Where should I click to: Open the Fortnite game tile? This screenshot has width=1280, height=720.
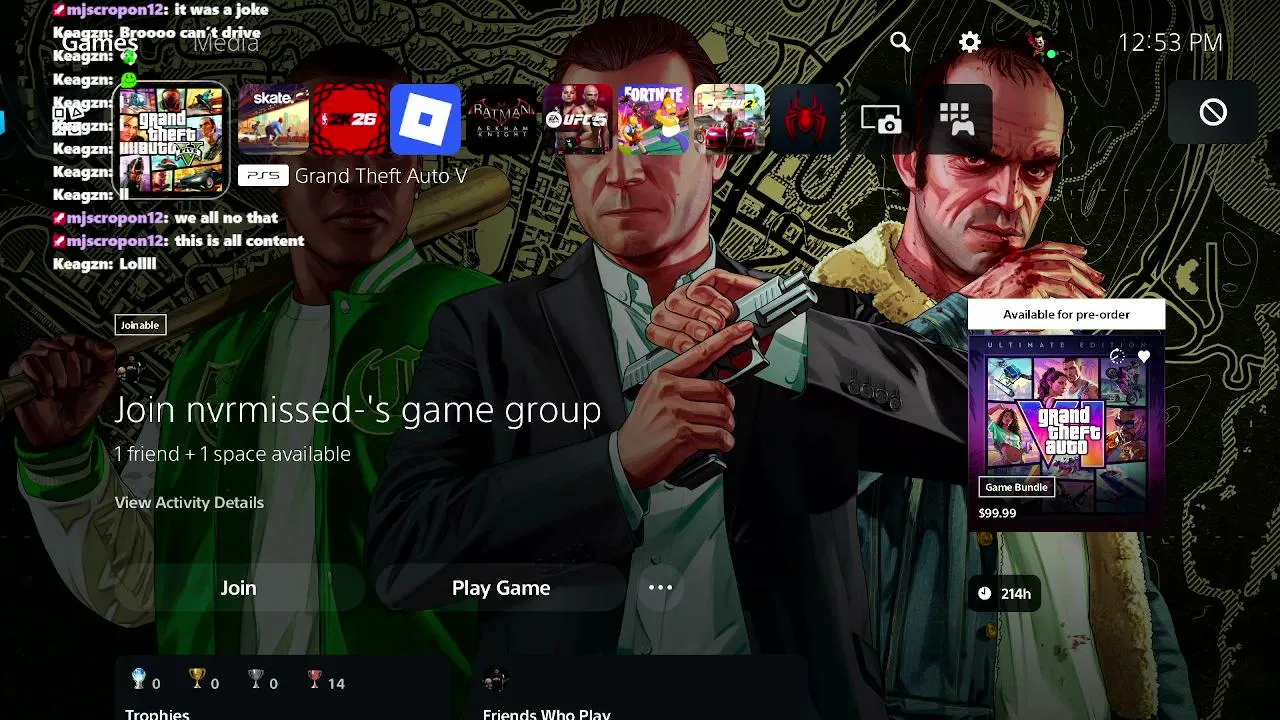[653, 120]
